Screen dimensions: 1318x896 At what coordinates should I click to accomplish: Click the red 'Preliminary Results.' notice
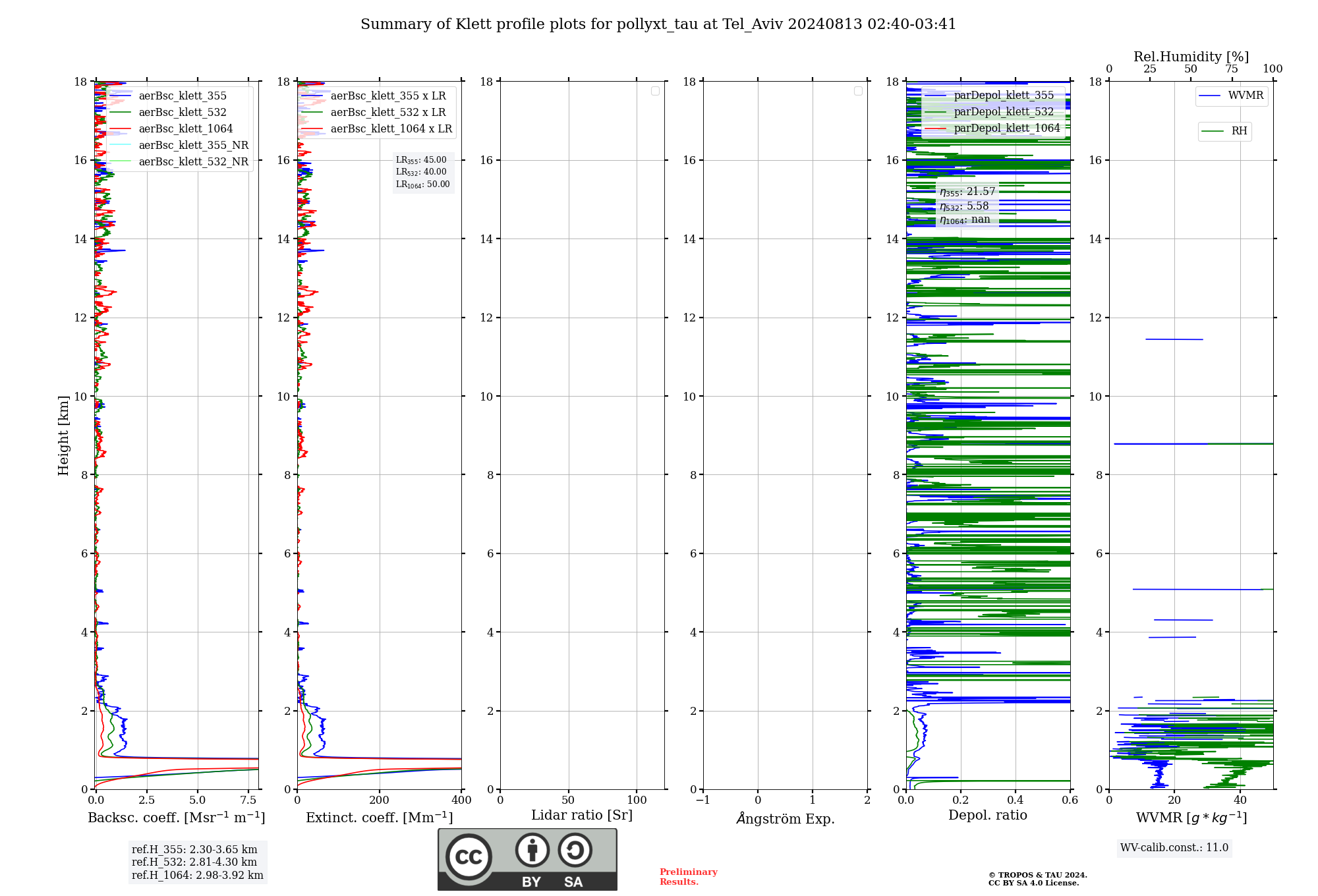point(689,877)
